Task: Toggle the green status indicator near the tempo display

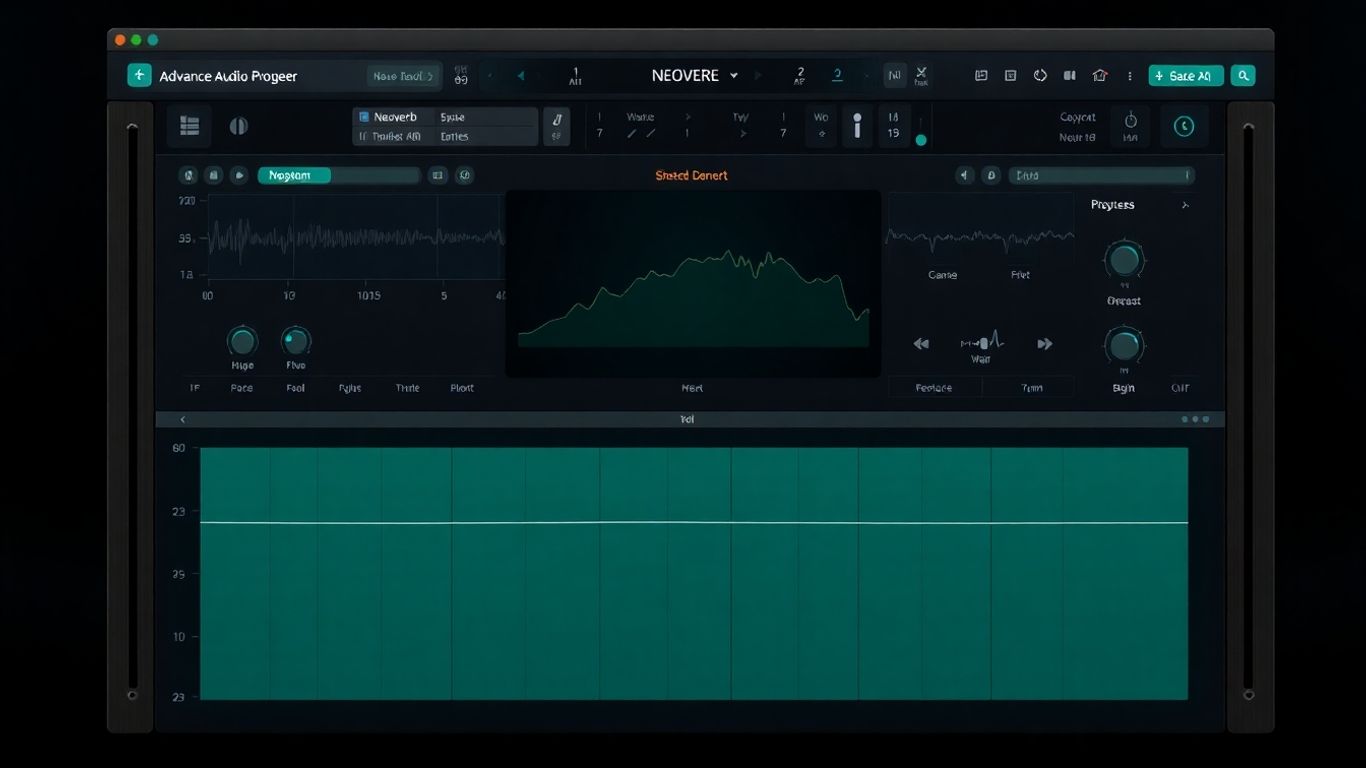Action: (x=921, y=141)
